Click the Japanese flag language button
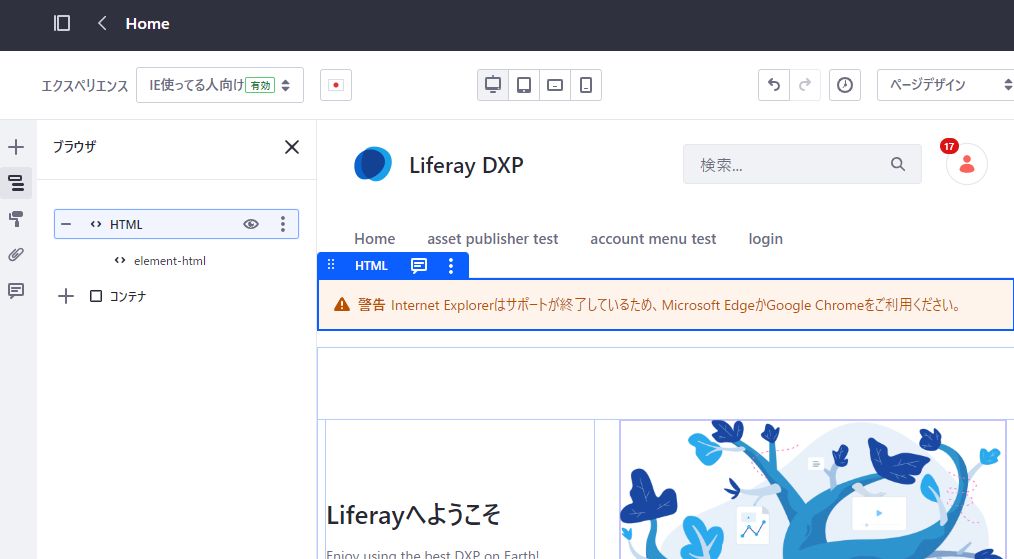Viewport: 1014px width, 559px height. (336, 85)
